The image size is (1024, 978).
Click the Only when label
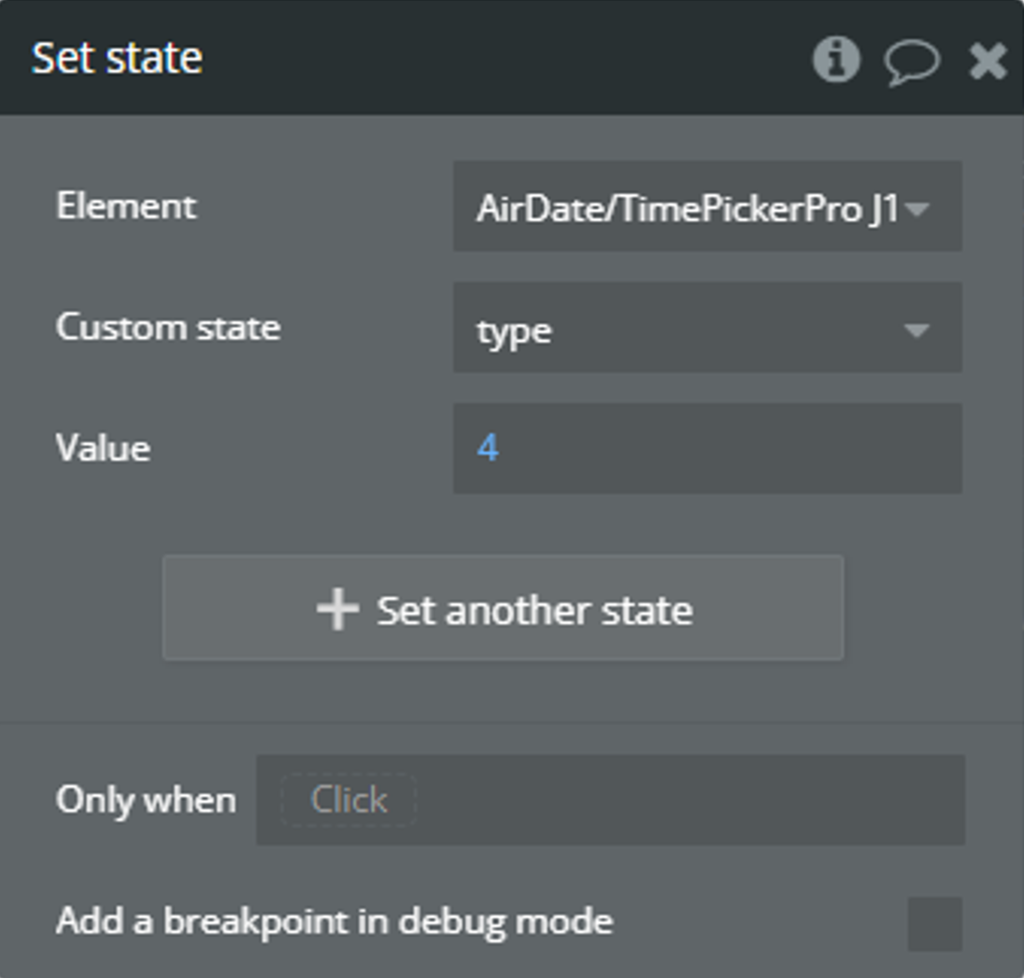[146, 800]
